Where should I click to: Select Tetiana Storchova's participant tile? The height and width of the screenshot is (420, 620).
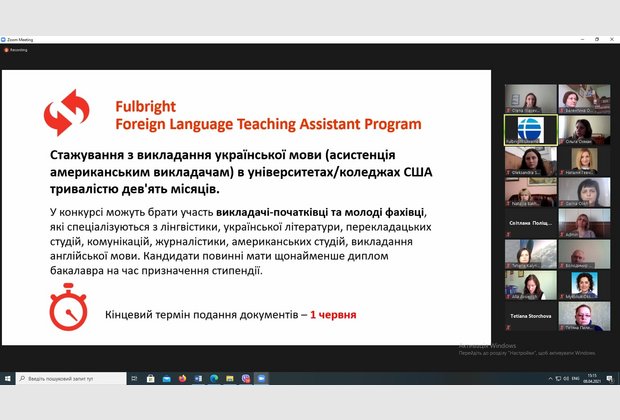[x=531, y=316]
